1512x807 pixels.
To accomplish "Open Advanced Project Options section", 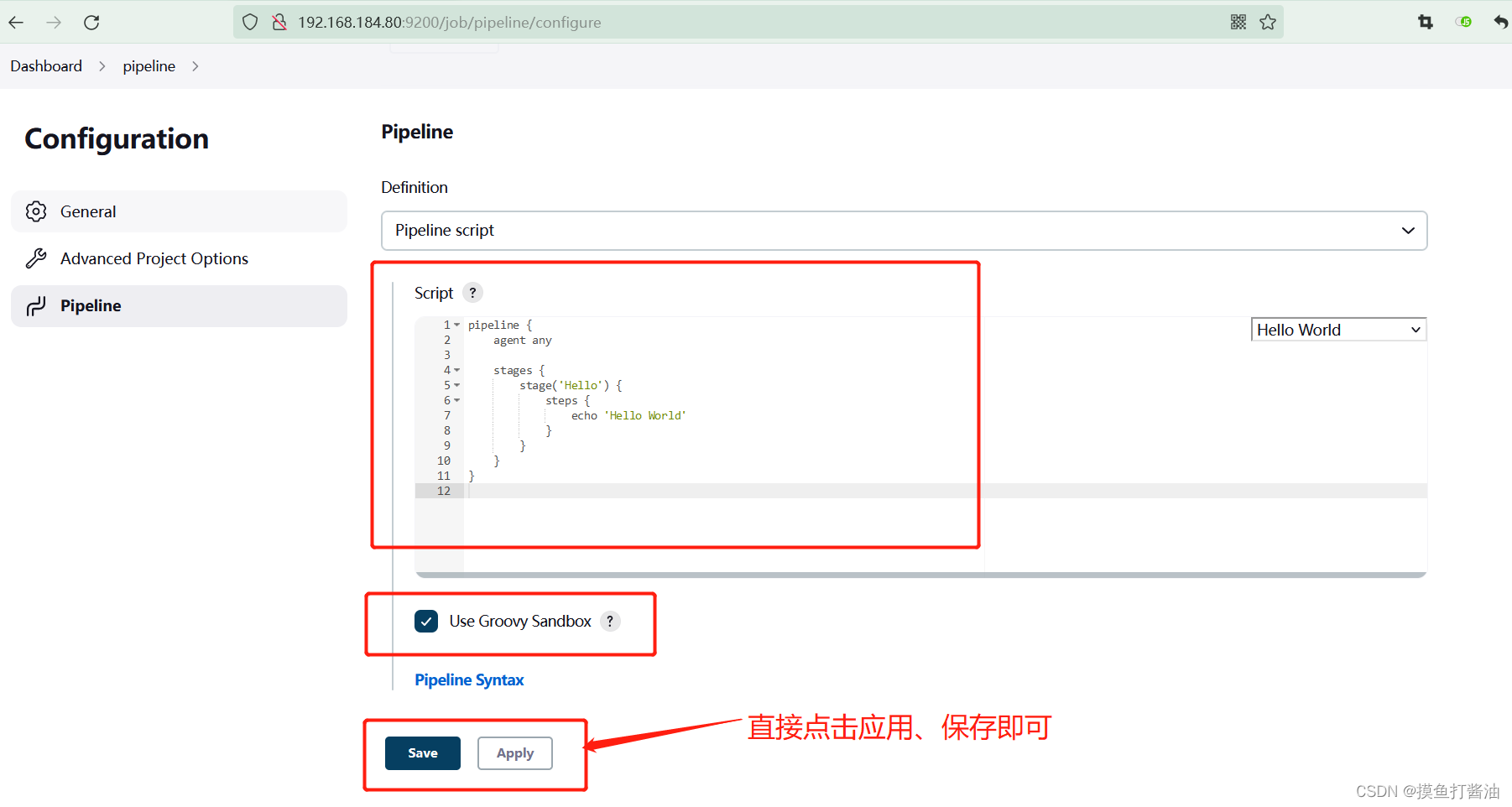I will click(x=179, y=258).
